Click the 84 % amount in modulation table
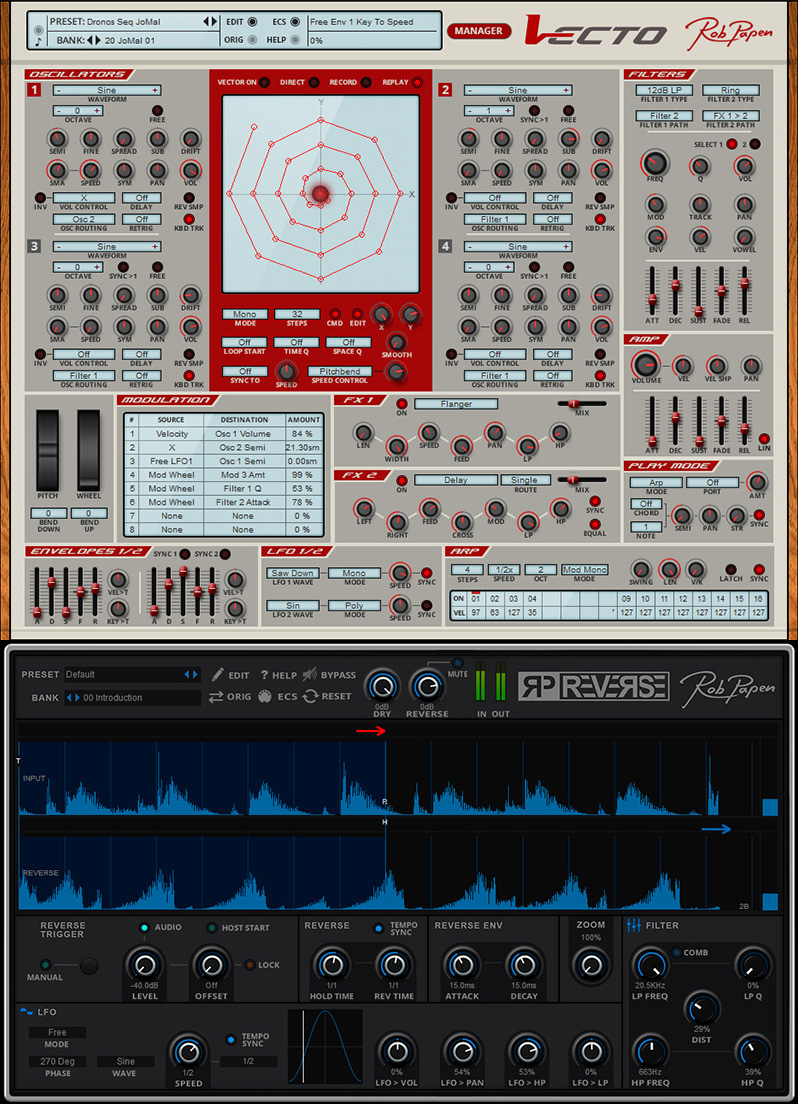Viewport: 798px width, 1104px height. (x=303, y=434)
